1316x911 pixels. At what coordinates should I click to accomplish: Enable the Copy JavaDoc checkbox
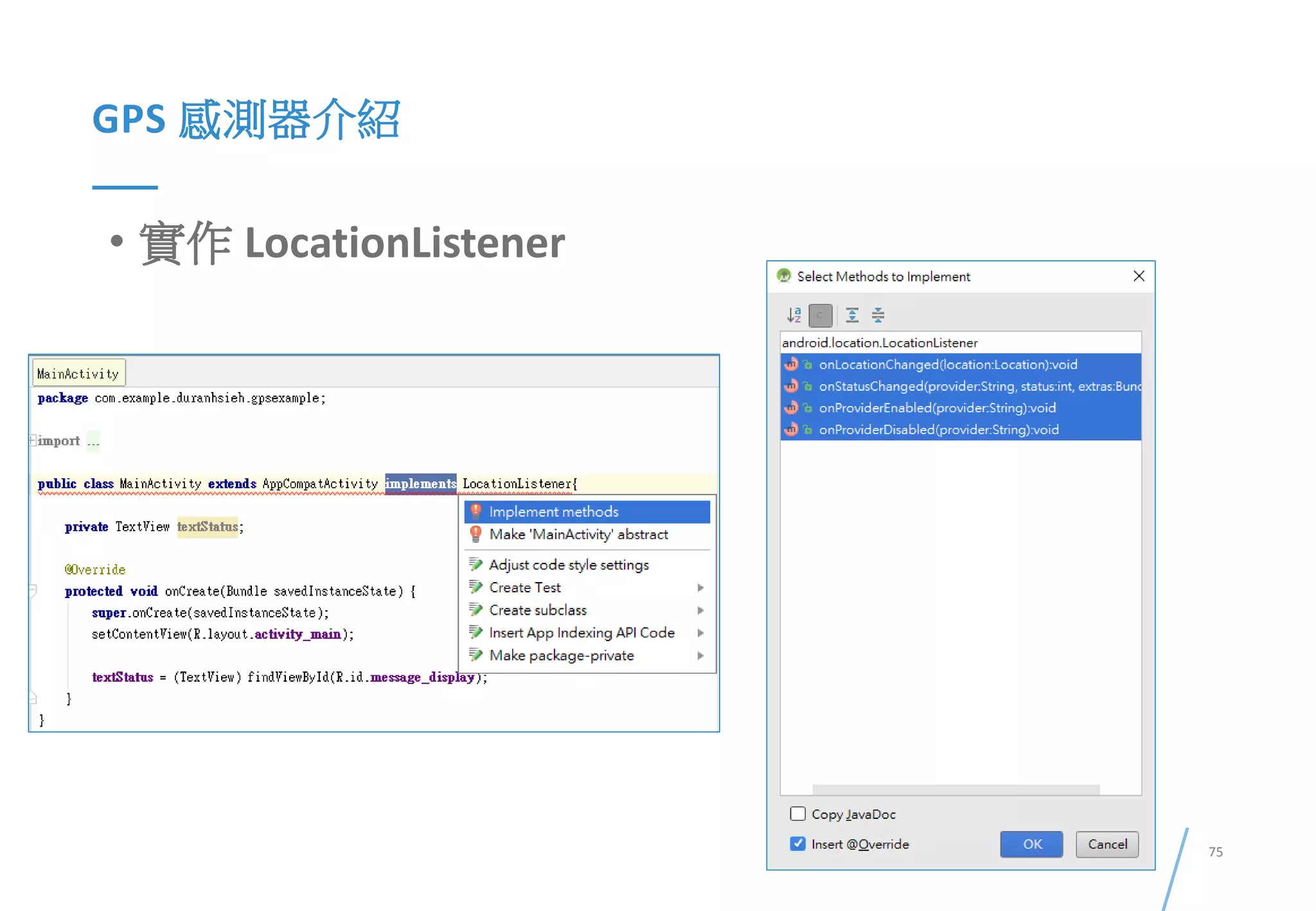click(797, 814)
